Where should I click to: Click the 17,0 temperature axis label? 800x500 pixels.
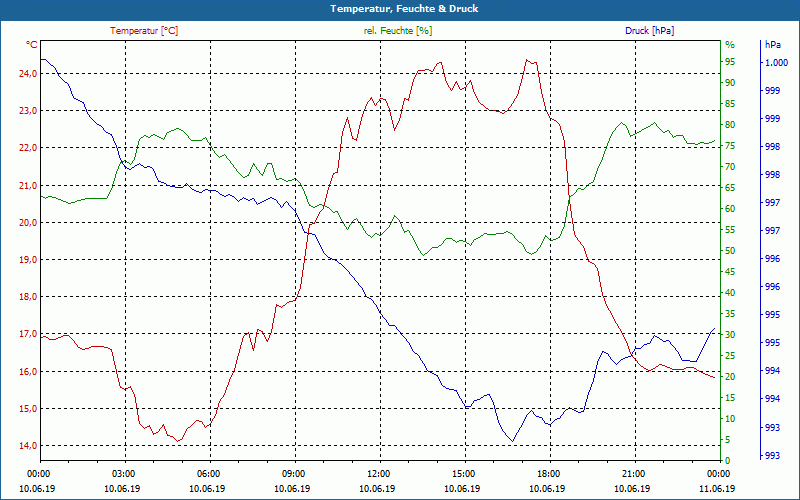28,334
